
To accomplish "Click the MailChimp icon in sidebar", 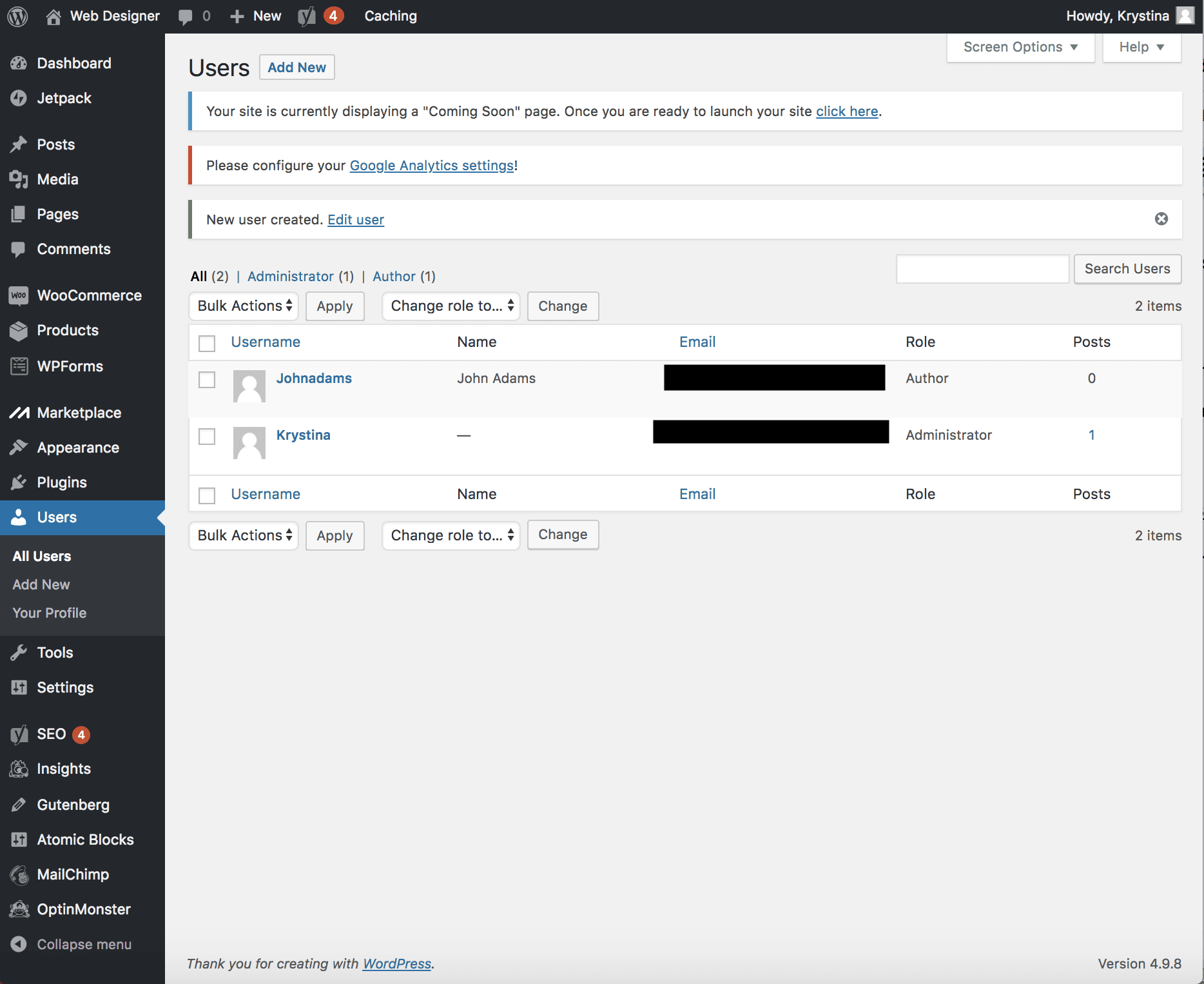I will point(19,874).
